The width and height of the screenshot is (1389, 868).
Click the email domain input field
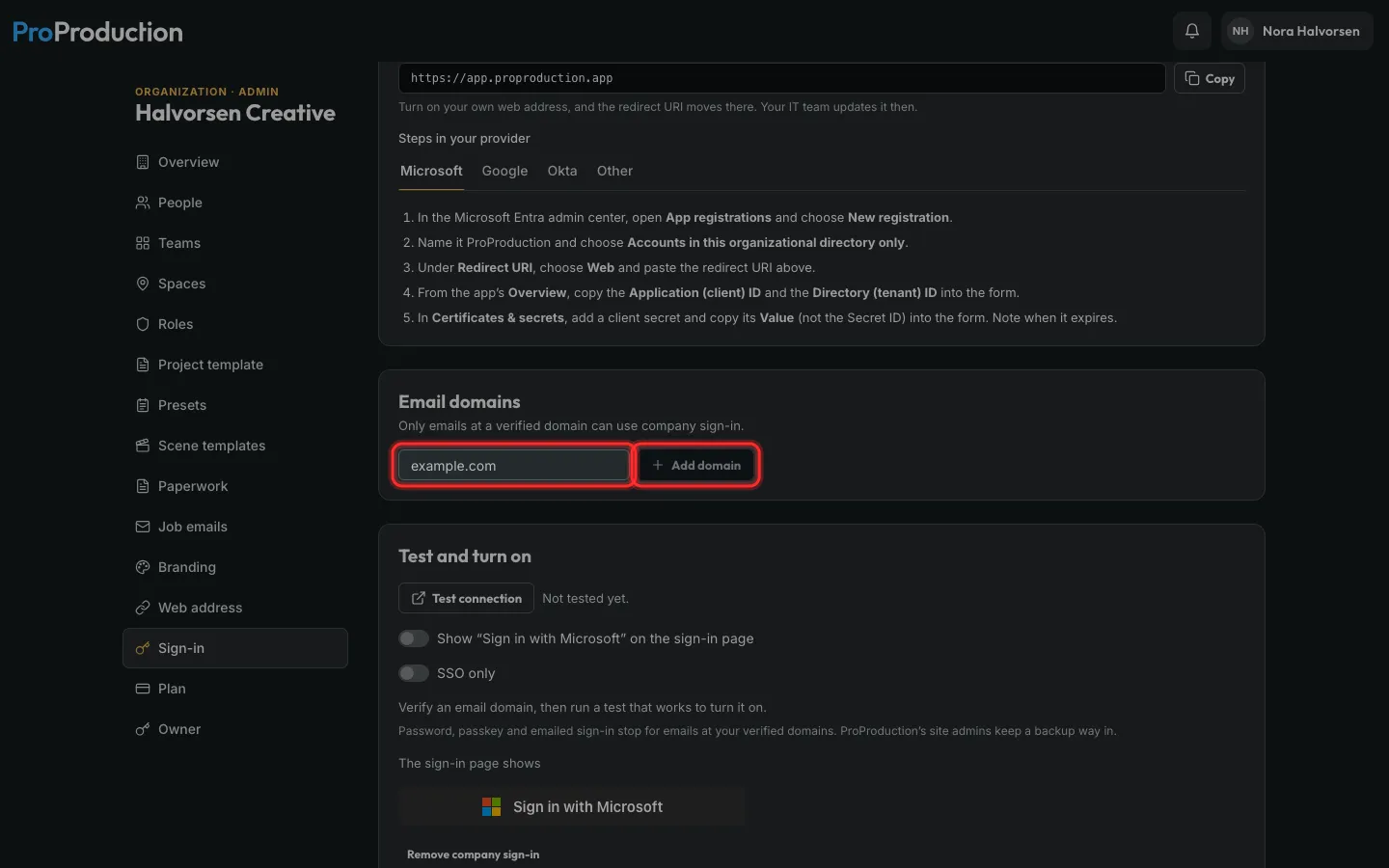(x=514, y=465)
